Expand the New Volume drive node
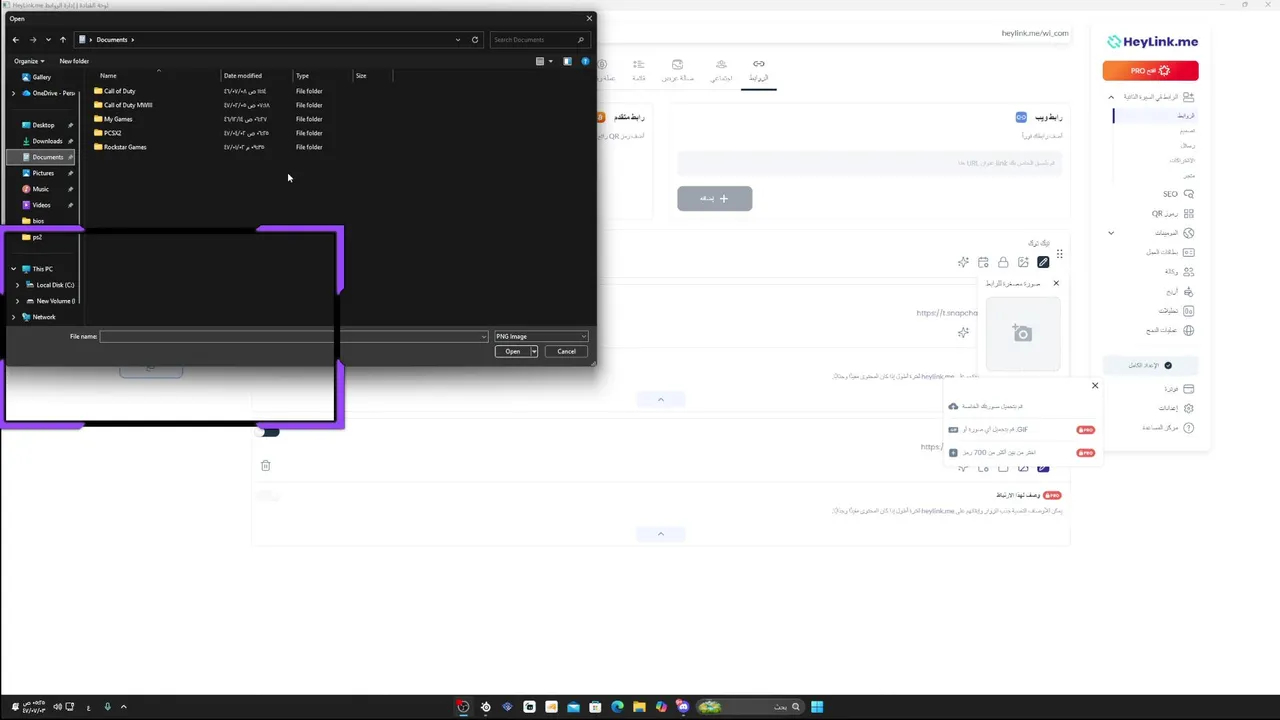This screenshot has width=1280, height=720. click(17, 301)
